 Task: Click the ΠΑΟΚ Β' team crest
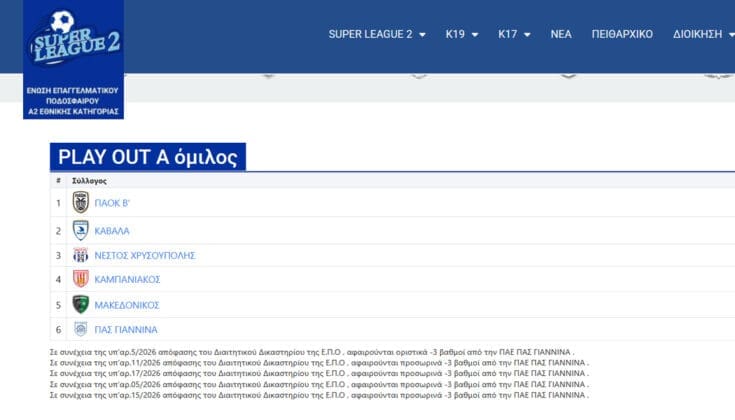[81, 203]
